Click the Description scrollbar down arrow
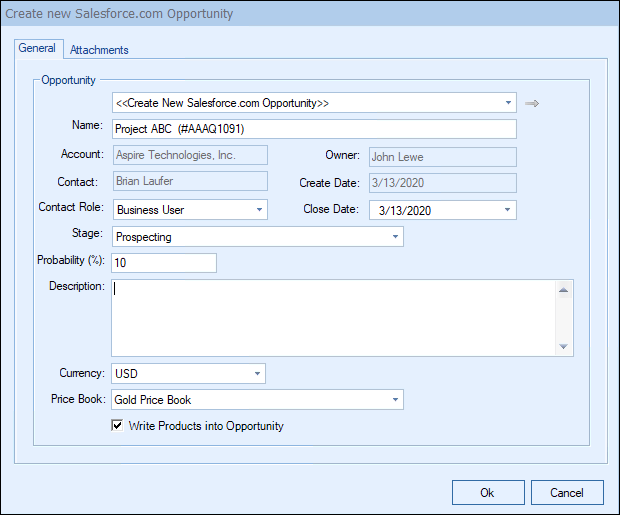This screenshot has width=620, height=515. click(x=564, y=346)
